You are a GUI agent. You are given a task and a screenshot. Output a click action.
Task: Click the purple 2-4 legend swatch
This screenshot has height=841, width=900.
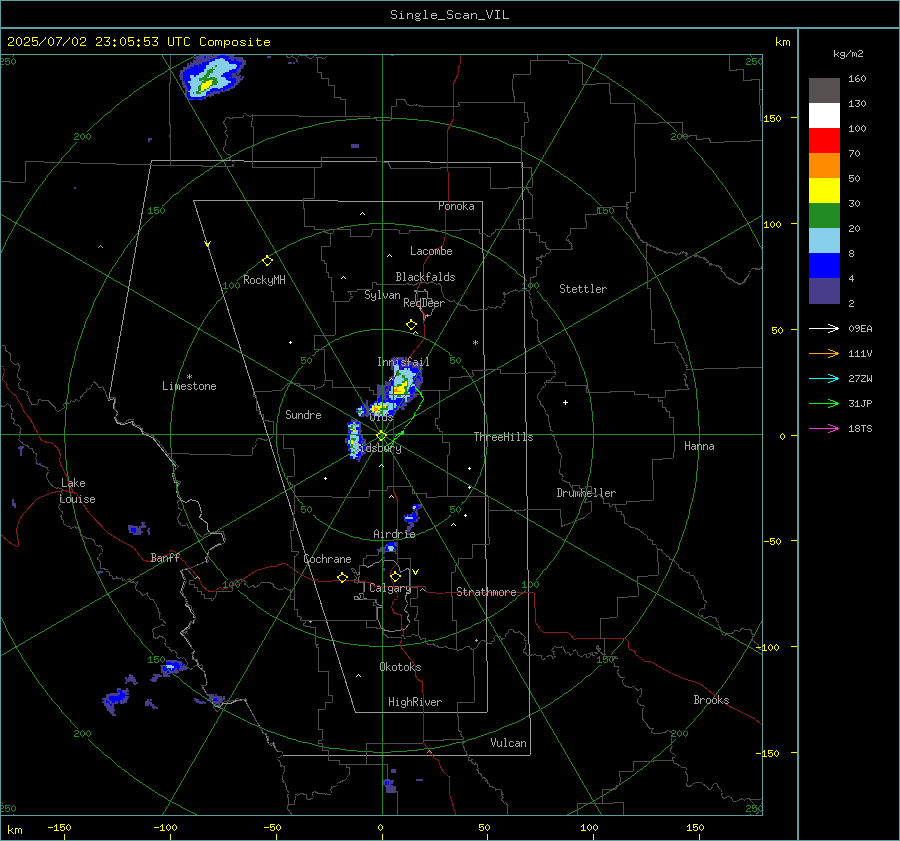point(824,290)
